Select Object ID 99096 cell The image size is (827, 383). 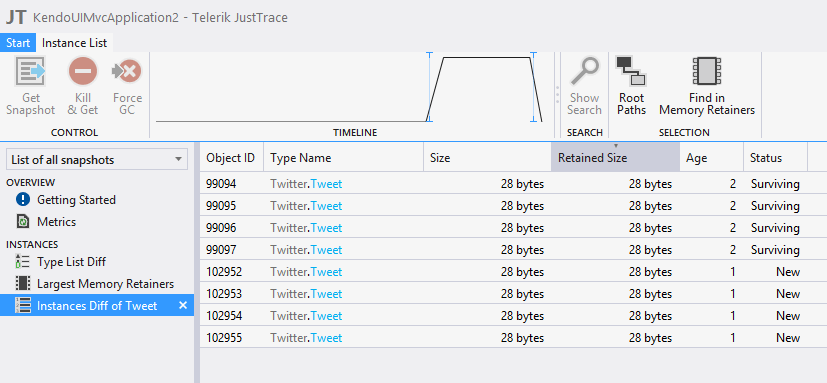pyautogui.click(x=221, y=228)
